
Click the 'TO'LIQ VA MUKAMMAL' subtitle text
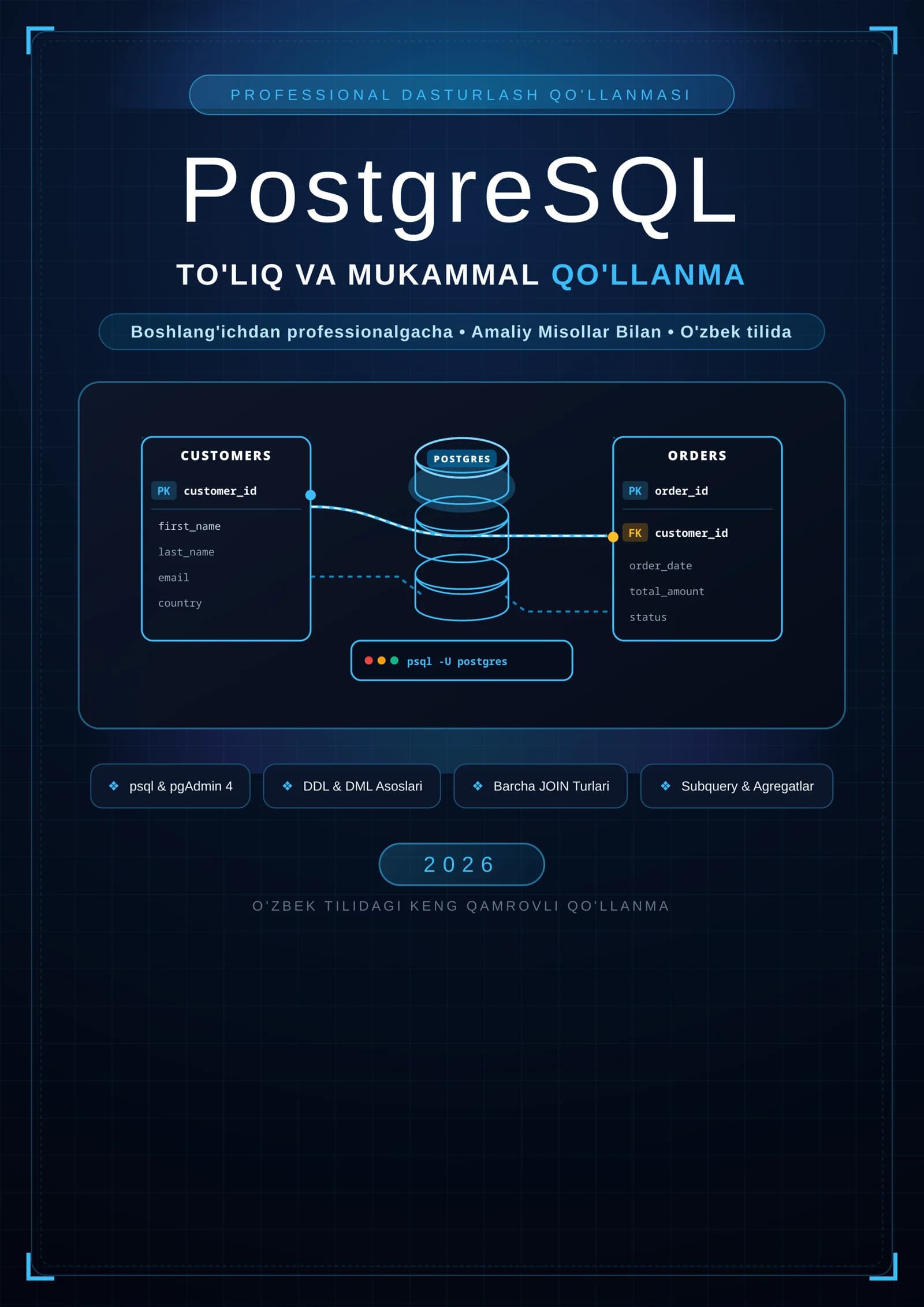click(358, 274)
